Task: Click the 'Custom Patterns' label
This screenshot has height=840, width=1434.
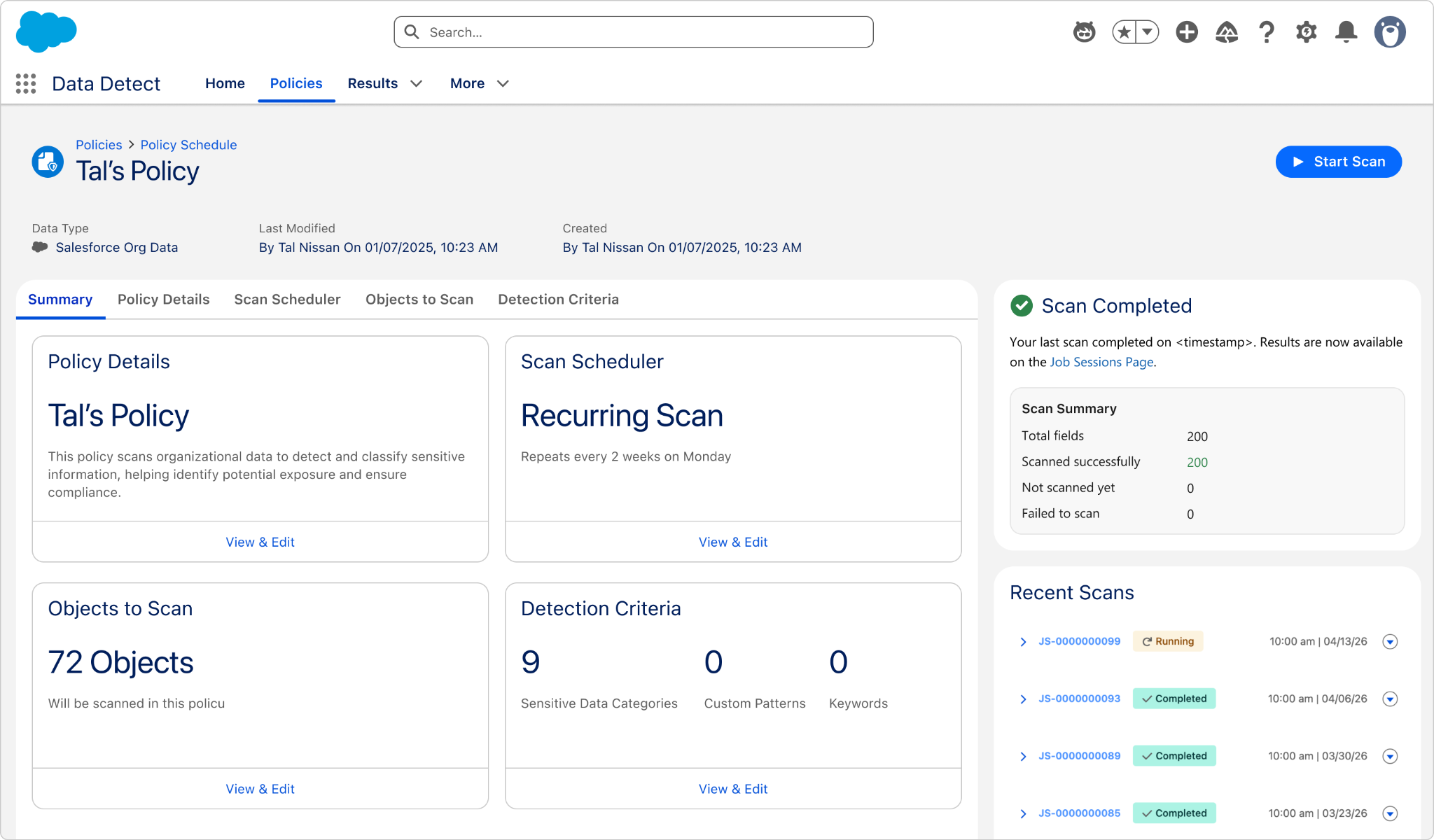Action: [x=755, y=703]
